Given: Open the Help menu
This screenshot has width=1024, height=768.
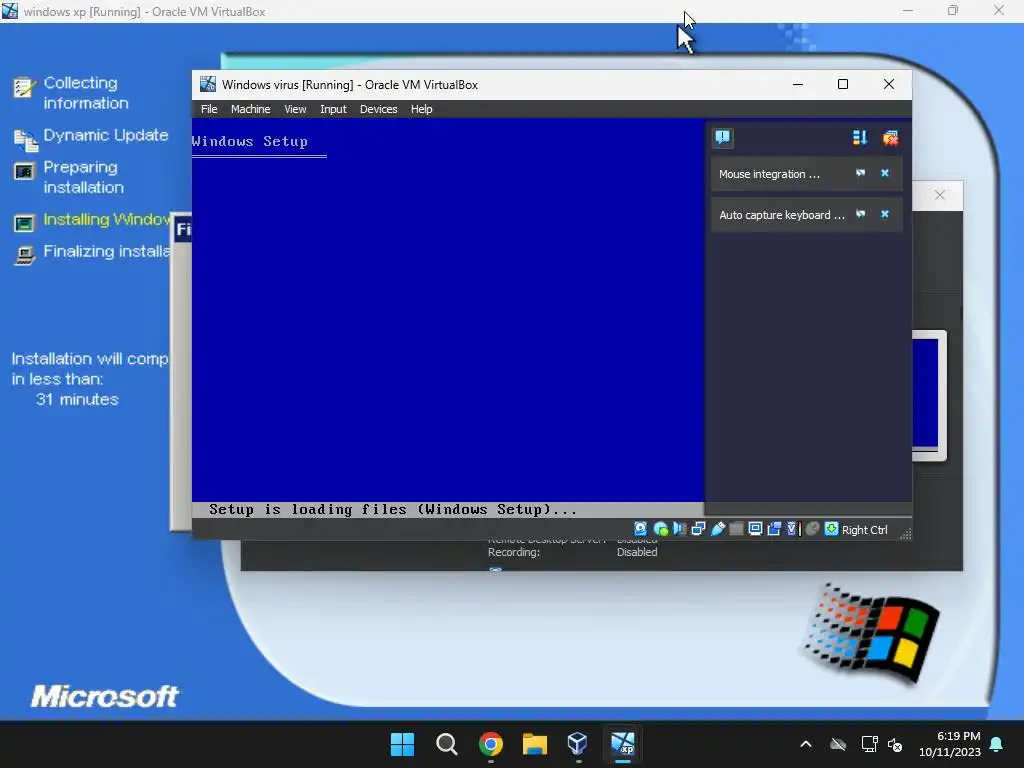Looking at the screenshot, I should tap(421, 109).
